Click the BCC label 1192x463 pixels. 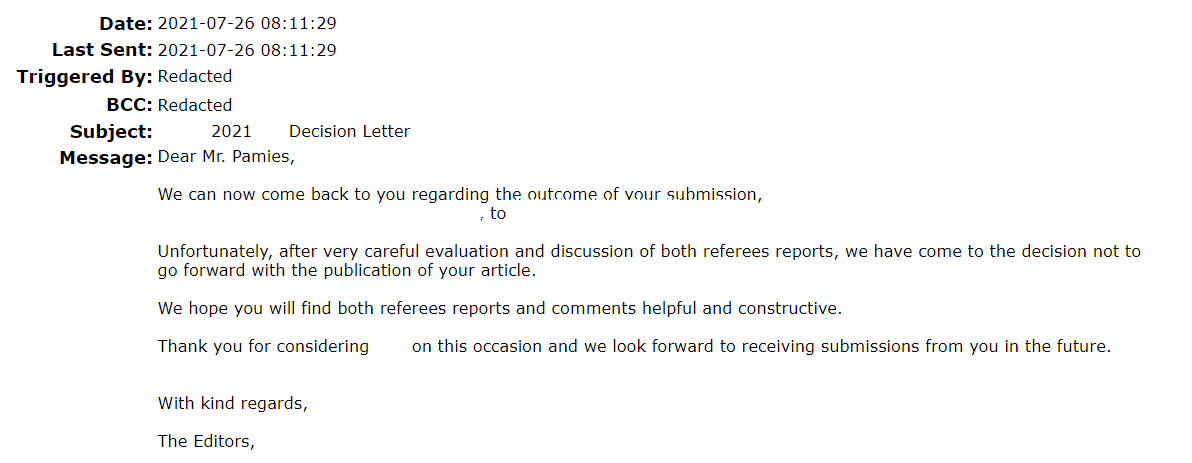(x=130, y=105)
